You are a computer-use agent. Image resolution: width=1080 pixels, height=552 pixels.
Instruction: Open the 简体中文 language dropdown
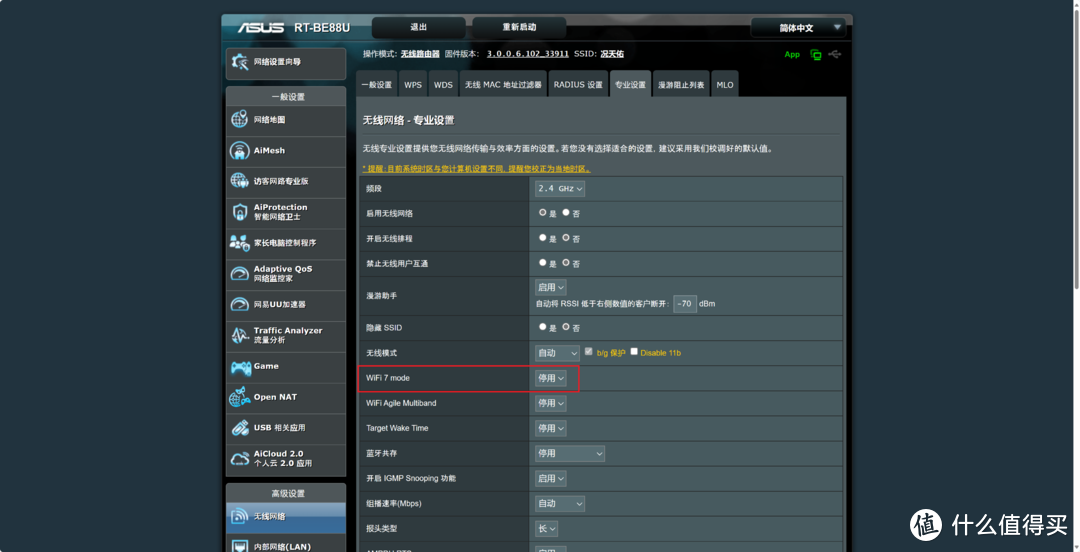(x=798, y=28)
